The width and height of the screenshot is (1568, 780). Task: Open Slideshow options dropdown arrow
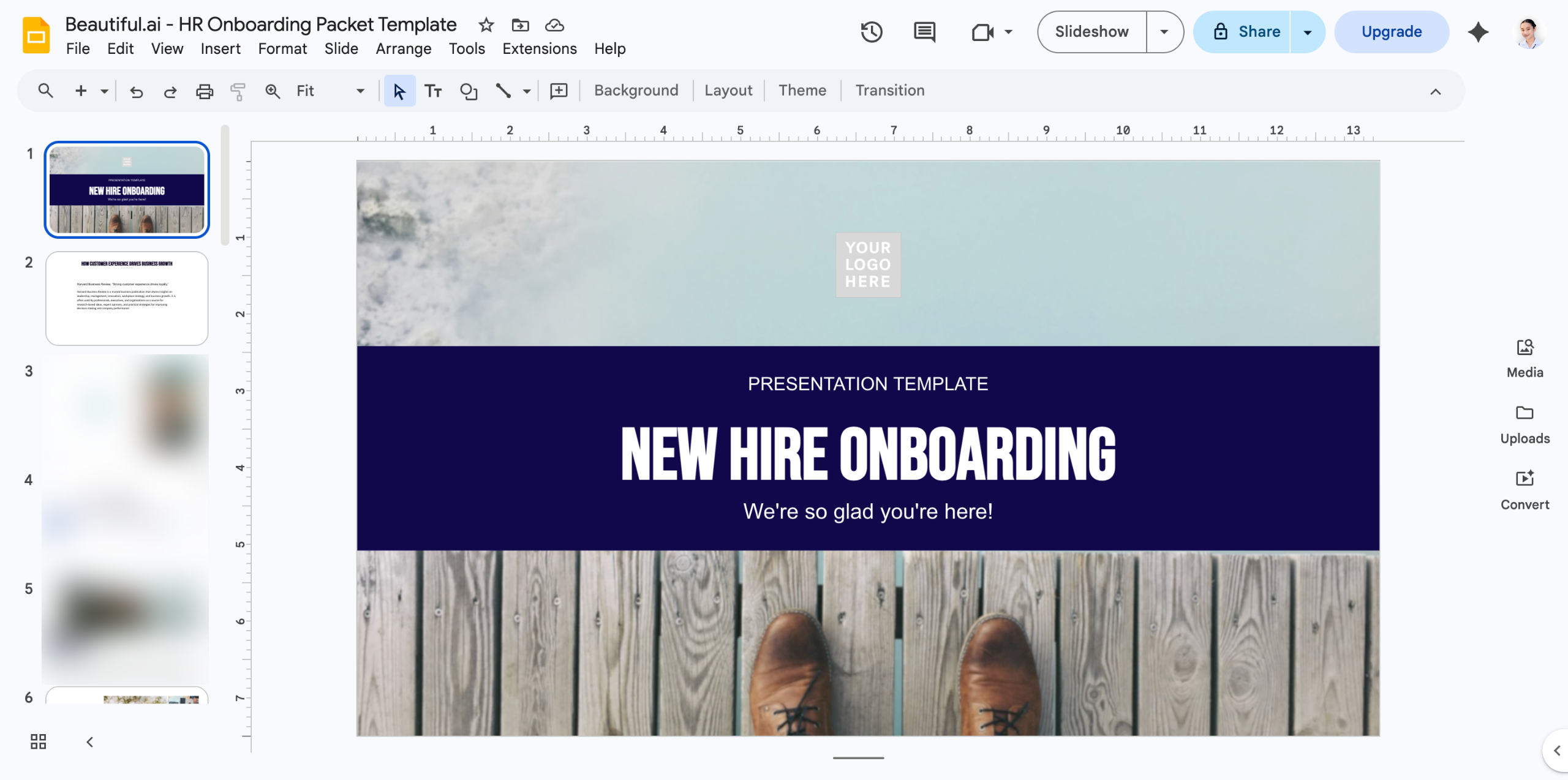click(1164, 32)
